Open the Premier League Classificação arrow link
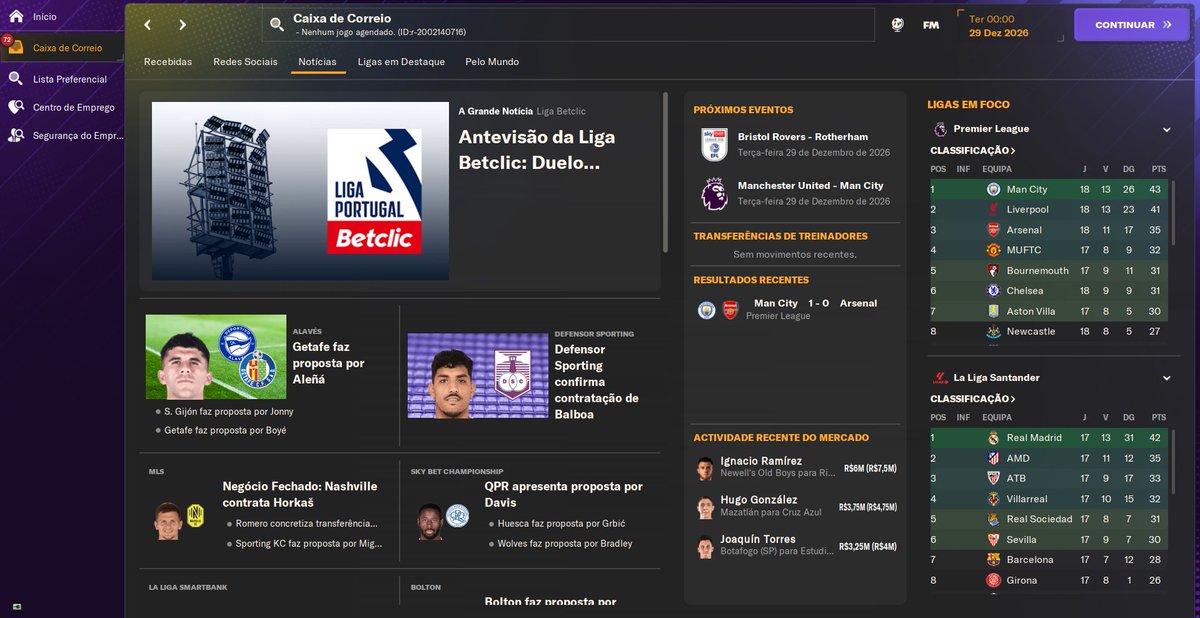Screen dimensions: 1200x618 point(972,150)
